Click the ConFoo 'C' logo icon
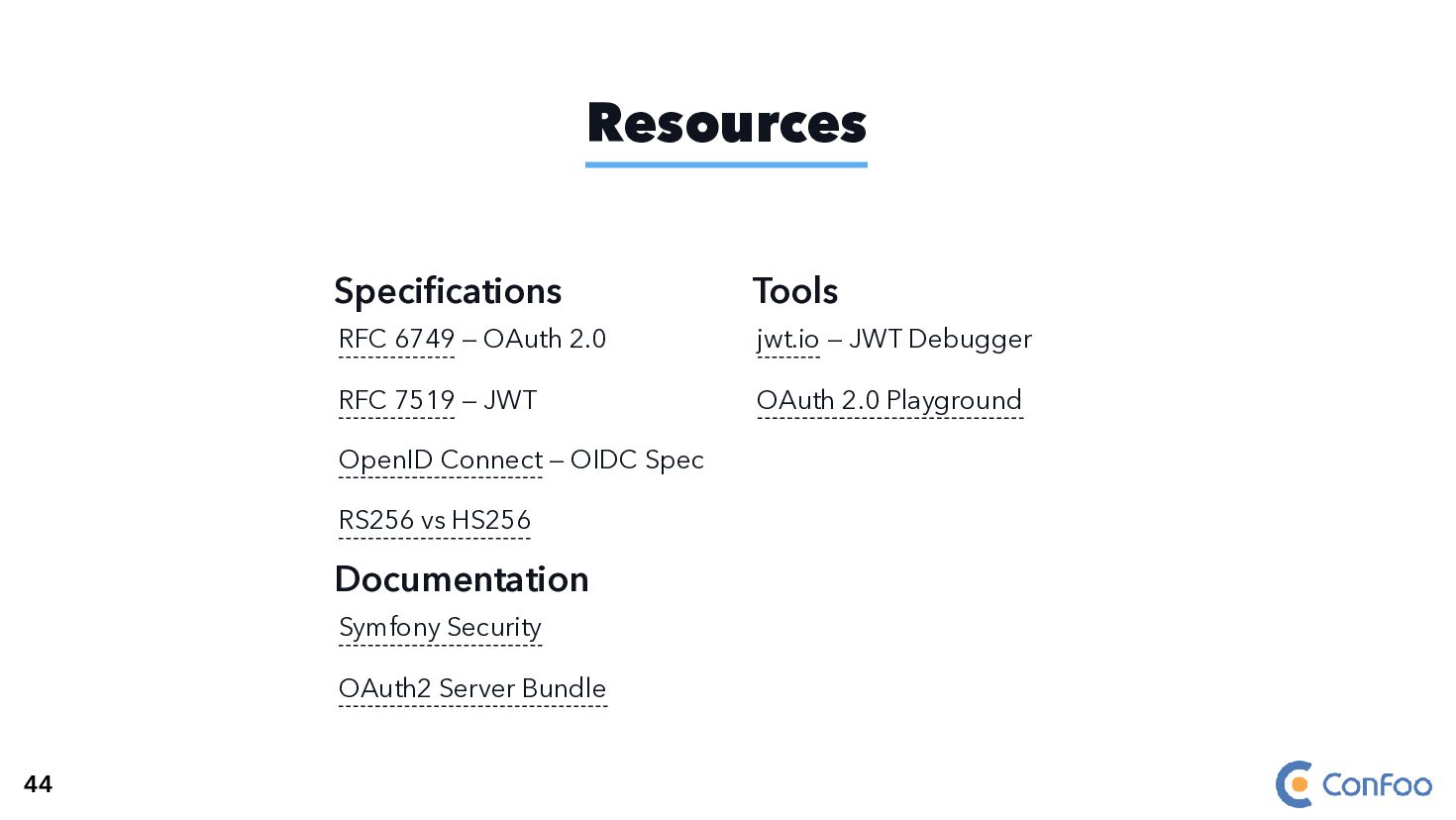Screen dimensions: 1456x820 [1294, 784]
